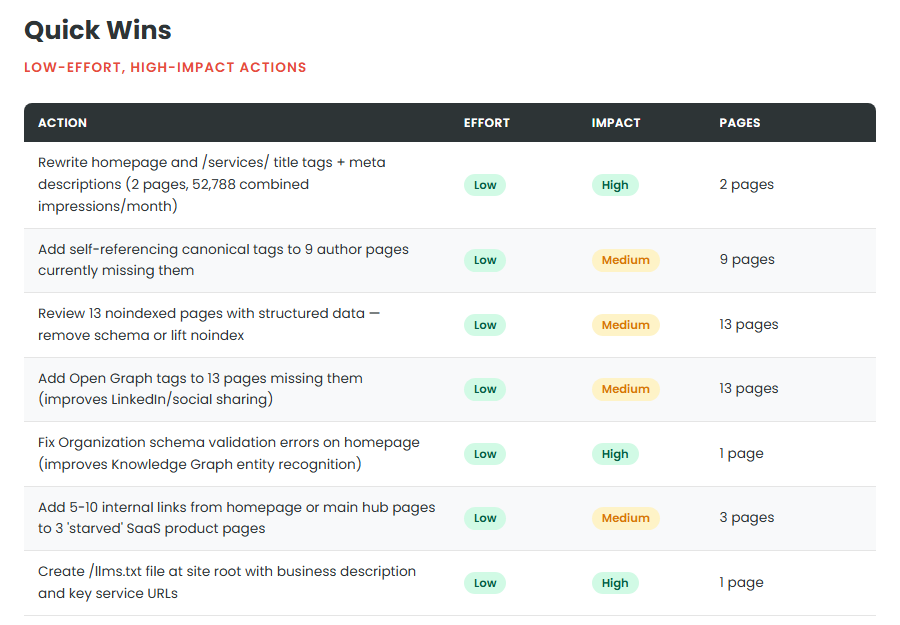
Task: Click the Low effort badge for Open Graph row
Action: coord(484,389)
